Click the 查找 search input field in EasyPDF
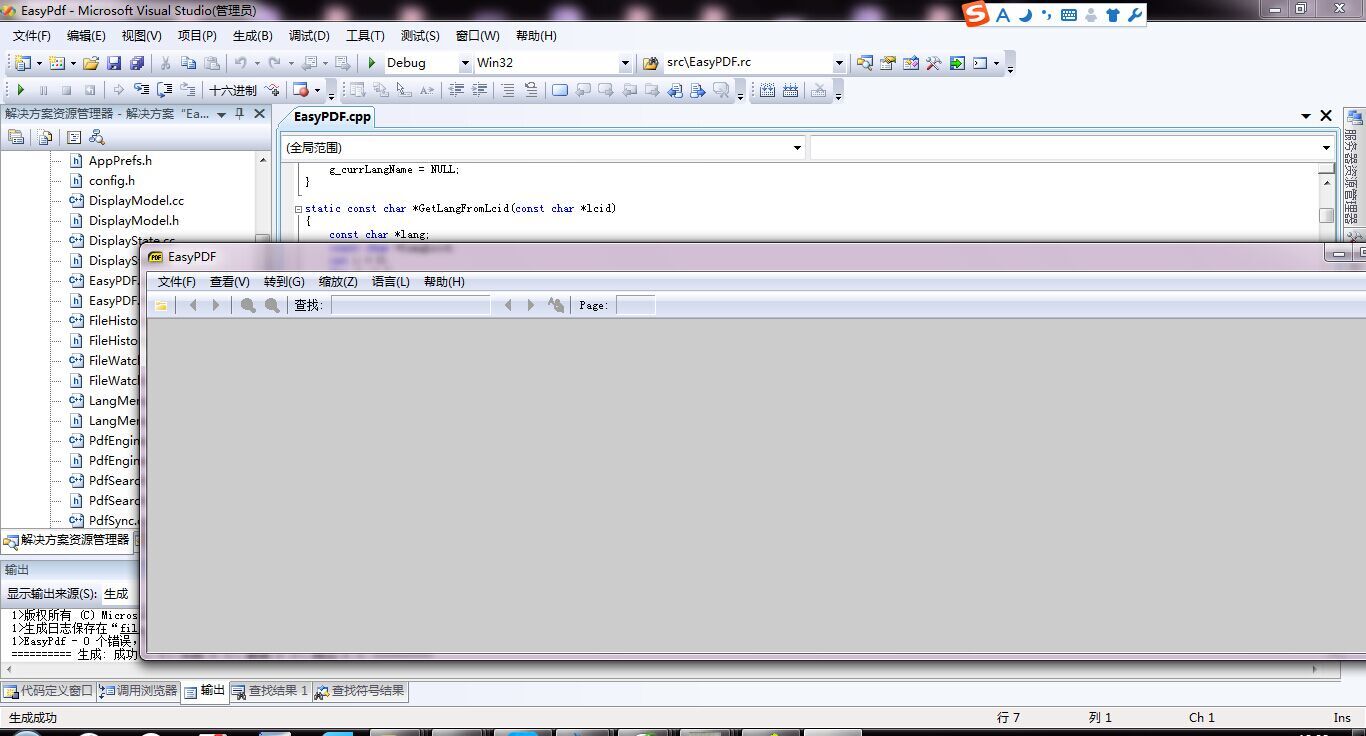Viewport: 1366px width, 736px height. [x=410, y=305]
